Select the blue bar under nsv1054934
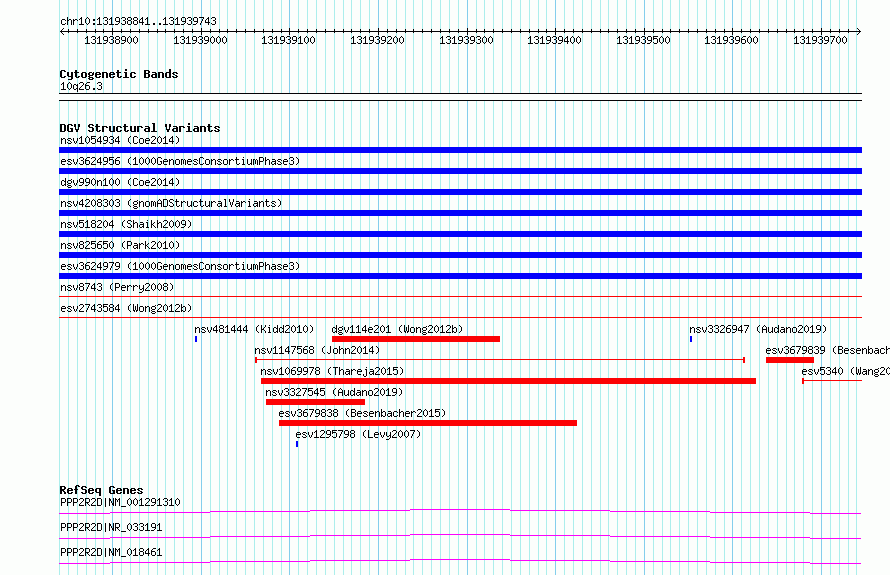The width and height of the screenshot is (890, 575). click(x=460, y=150)
